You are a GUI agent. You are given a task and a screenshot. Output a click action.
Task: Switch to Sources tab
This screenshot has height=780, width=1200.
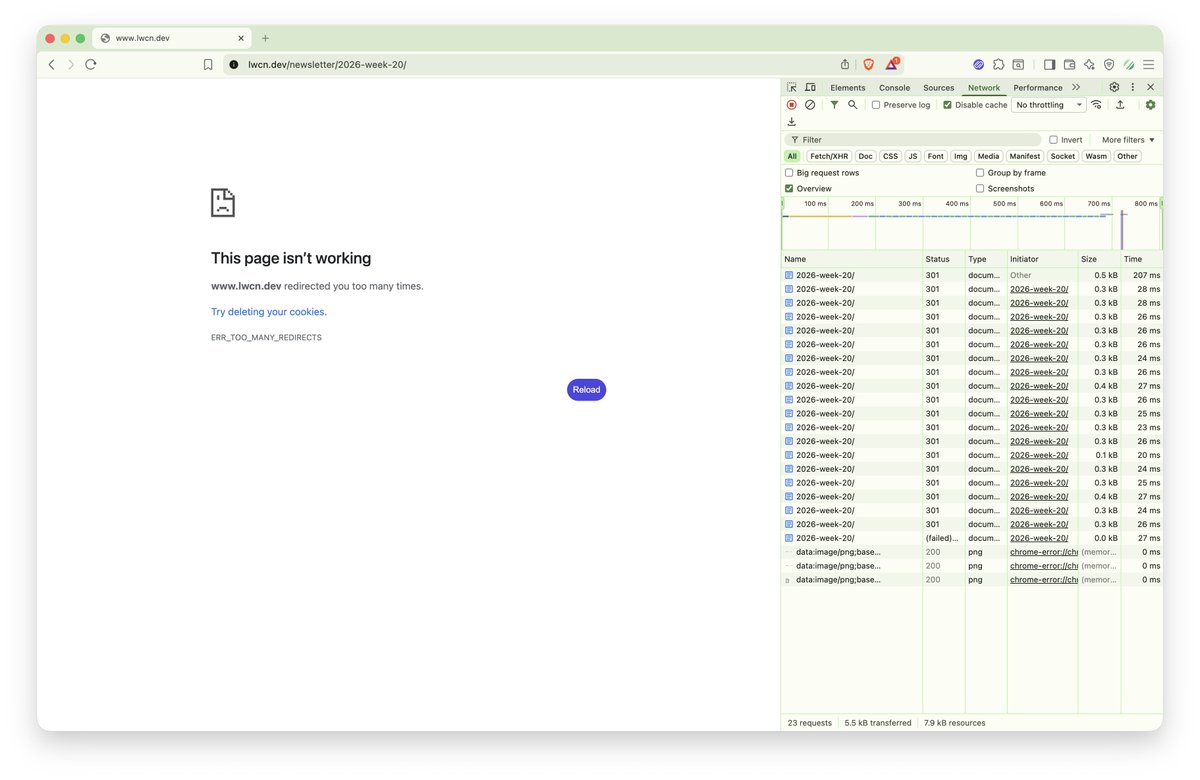coord(938,88)
